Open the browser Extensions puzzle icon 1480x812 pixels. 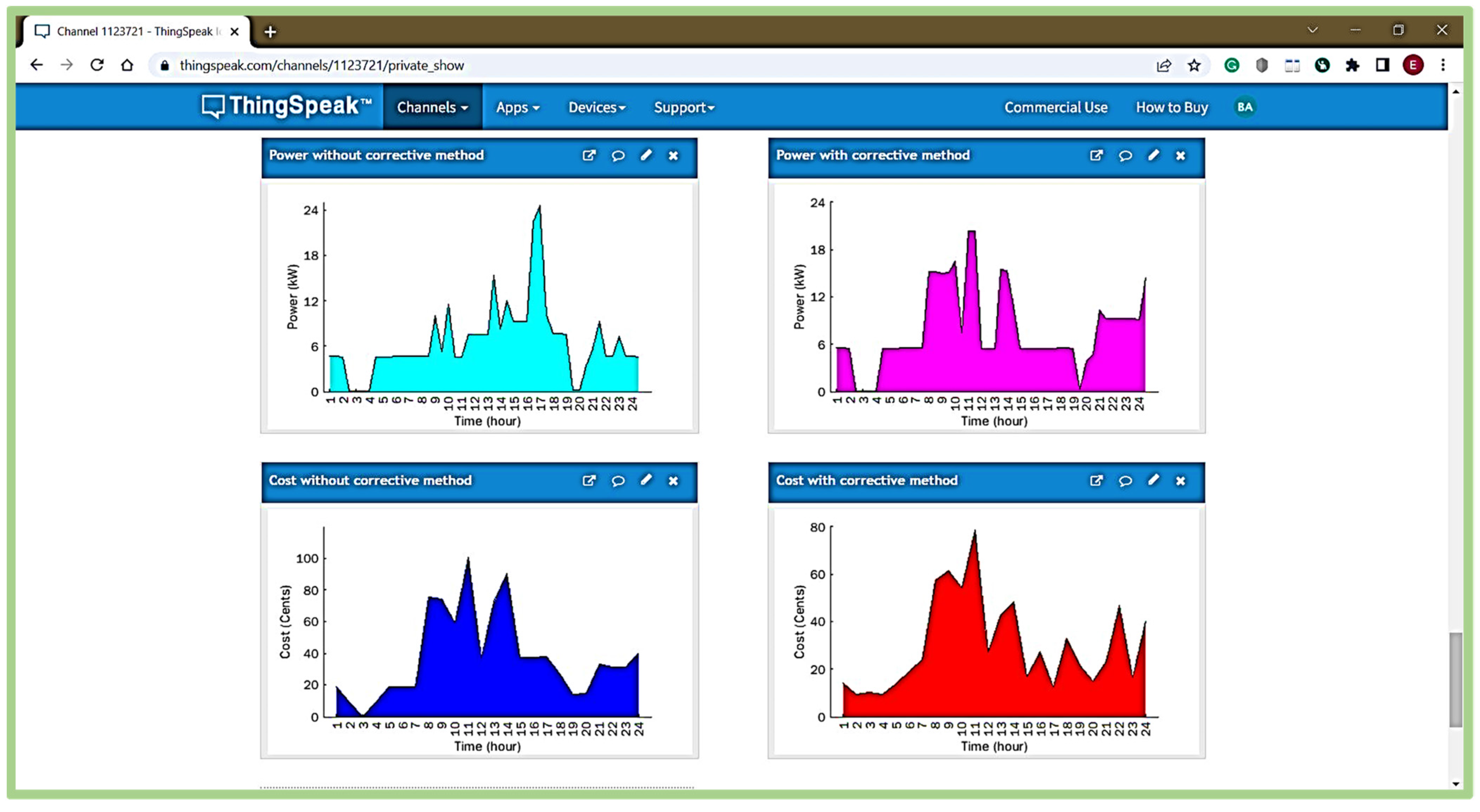pyautogui.click(x=1352, y=65)
